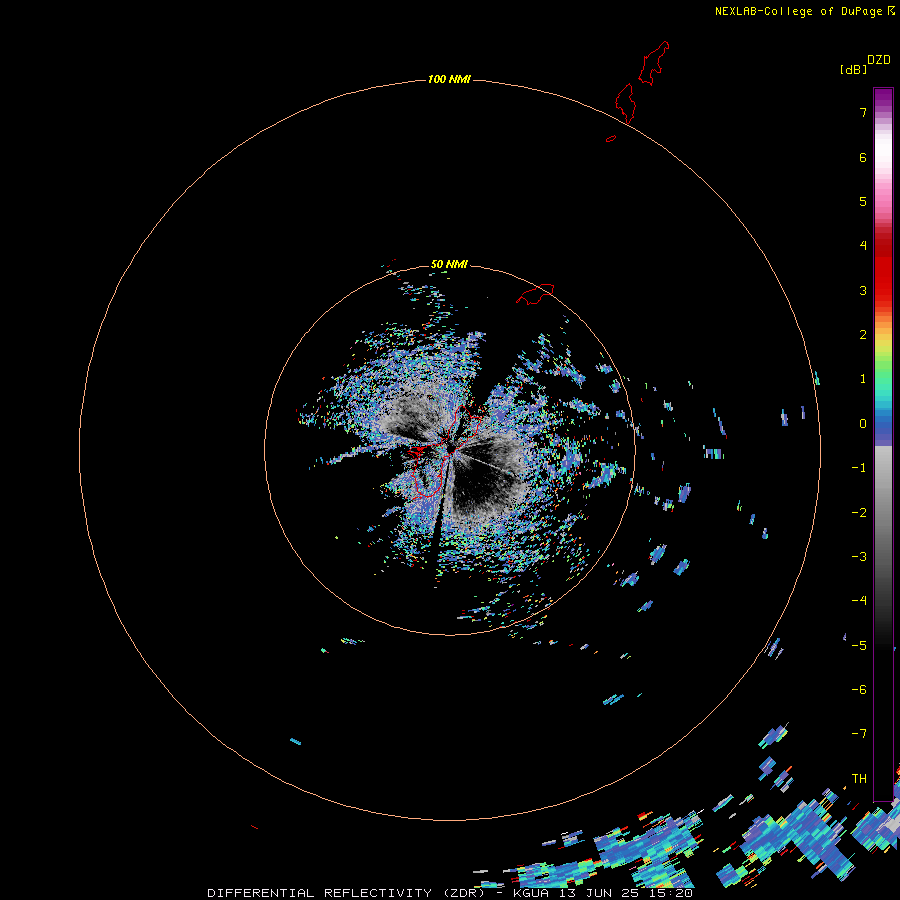Image resolution: width=900 pixels, height=900 pixels.
Task: Click the -7 dB scale label
Action: click(x=859, y=734)
